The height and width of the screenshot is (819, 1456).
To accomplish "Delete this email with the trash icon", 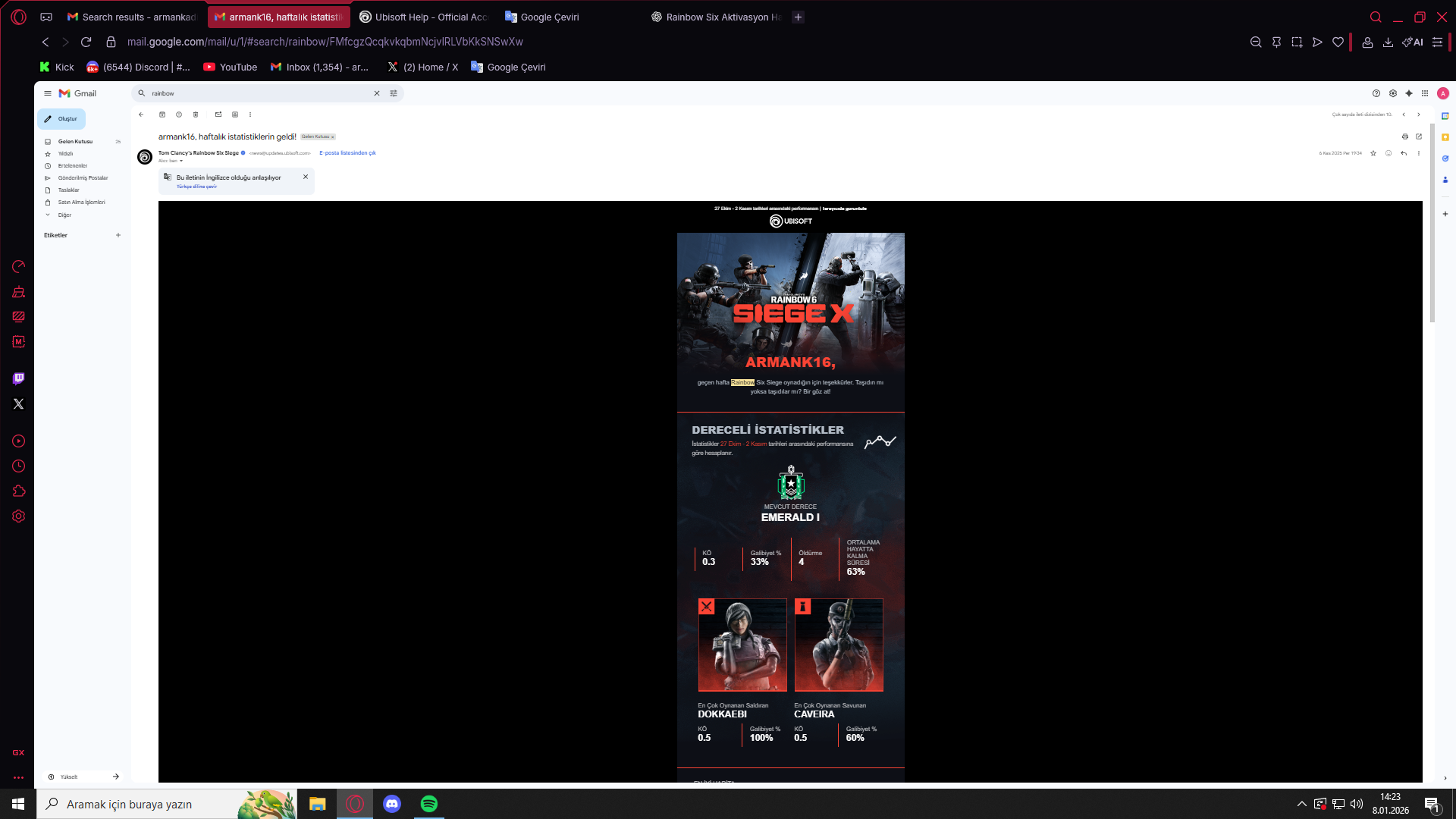I will (196, 115).
